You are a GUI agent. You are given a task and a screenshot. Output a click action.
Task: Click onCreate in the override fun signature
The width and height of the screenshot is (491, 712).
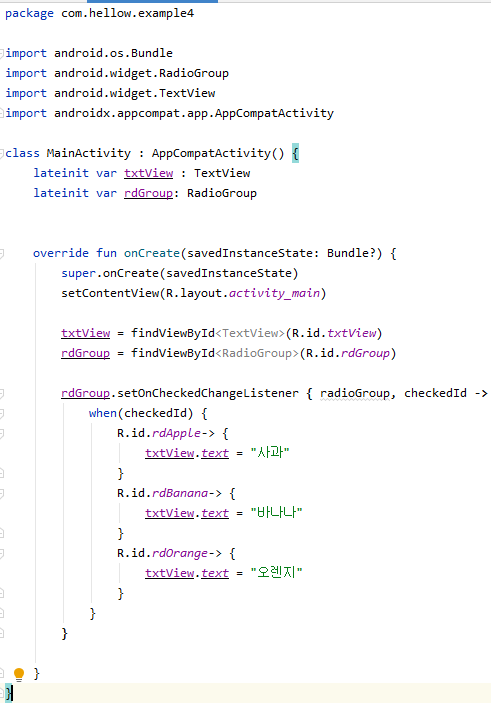pos(152,253)
